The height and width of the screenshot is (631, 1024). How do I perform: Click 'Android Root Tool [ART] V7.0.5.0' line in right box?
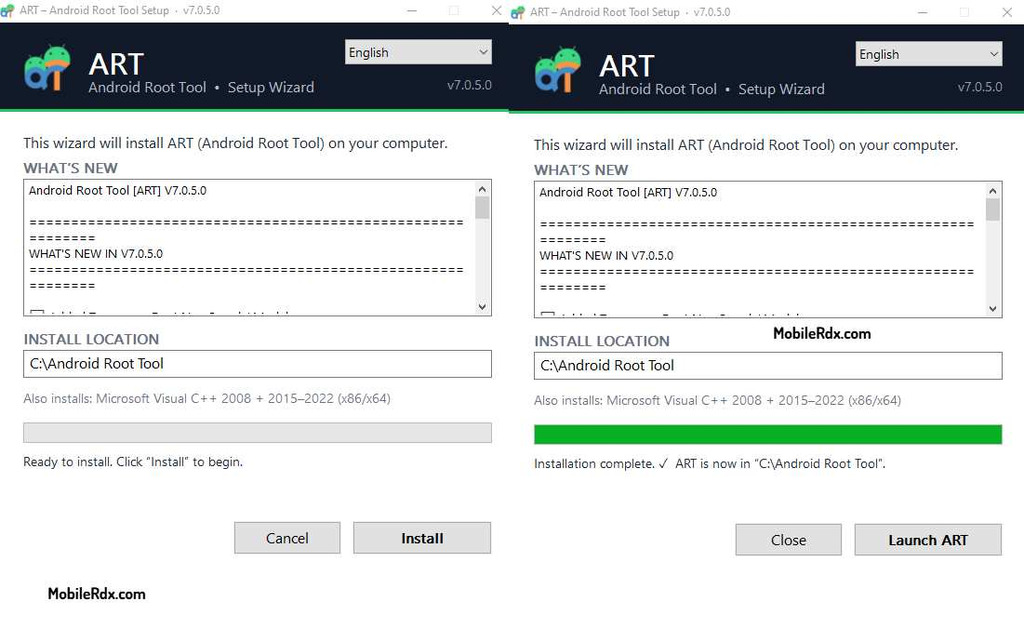(x=628, y=192)
